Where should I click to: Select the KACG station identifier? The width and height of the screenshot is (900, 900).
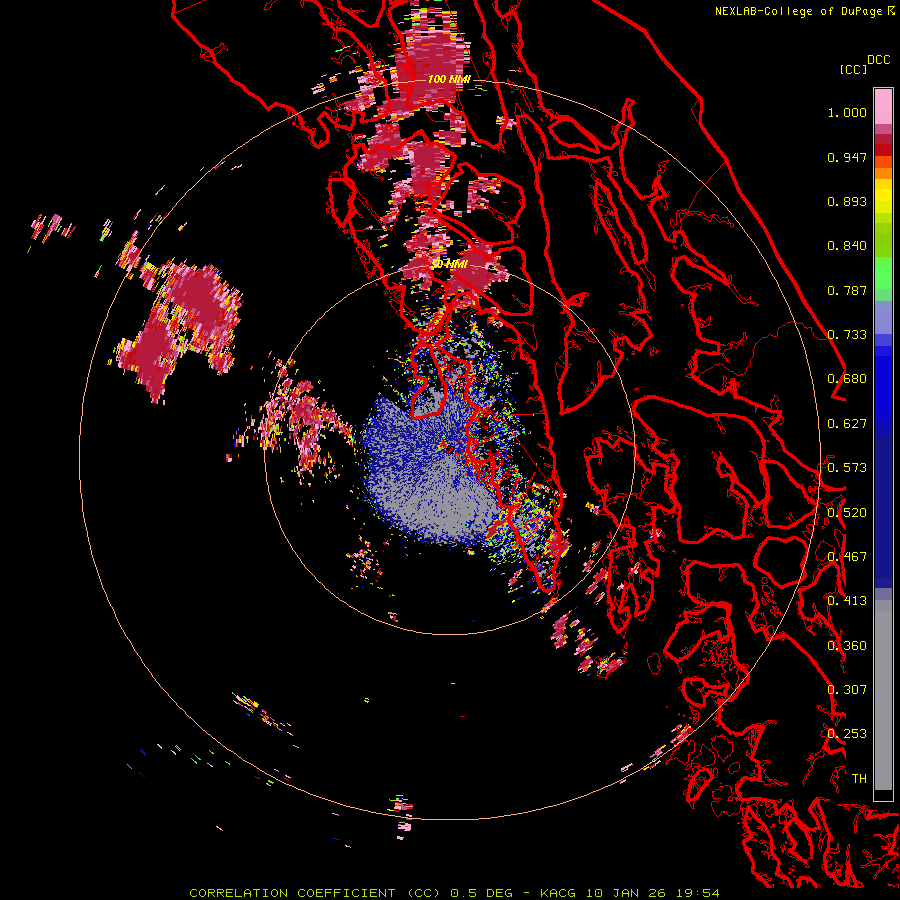coord(559,893)
